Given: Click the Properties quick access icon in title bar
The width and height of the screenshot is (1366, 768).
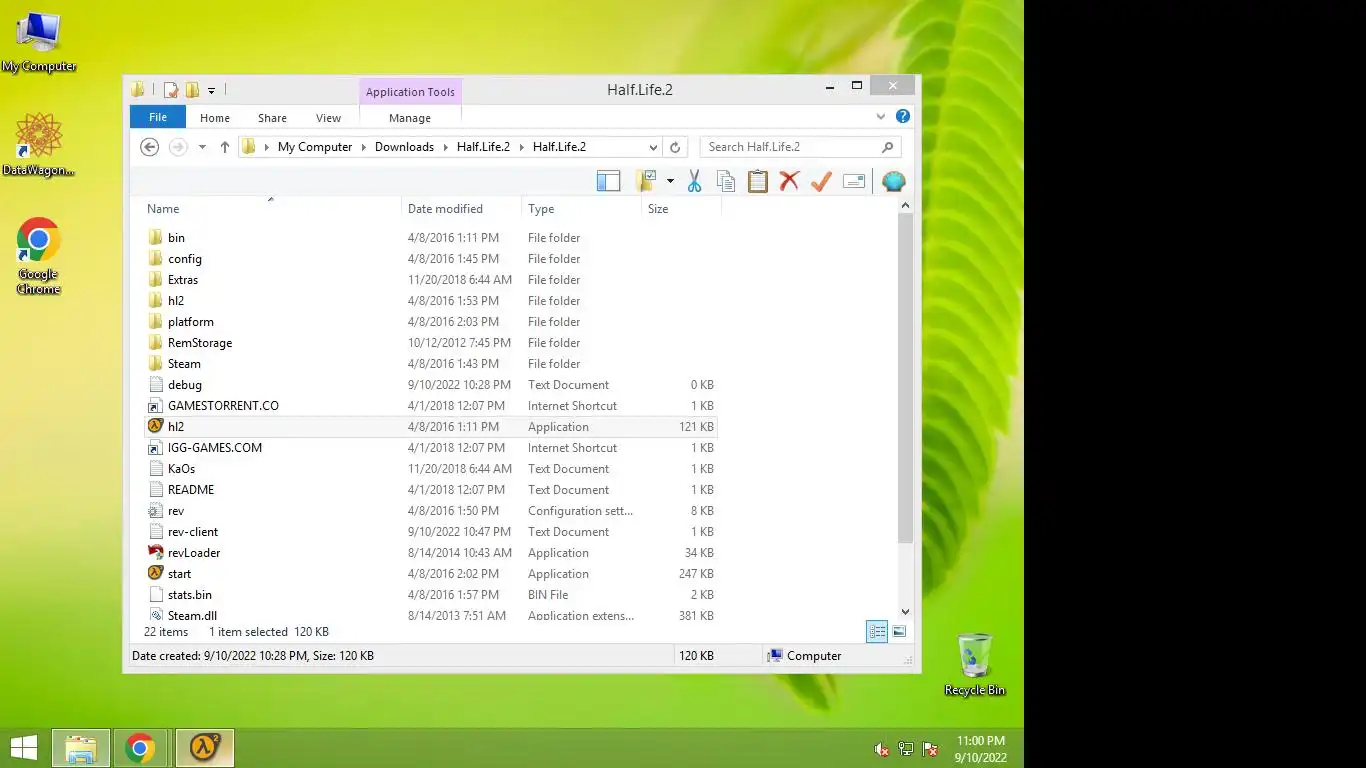Looking at the screenshot, I should coord(171,90).
